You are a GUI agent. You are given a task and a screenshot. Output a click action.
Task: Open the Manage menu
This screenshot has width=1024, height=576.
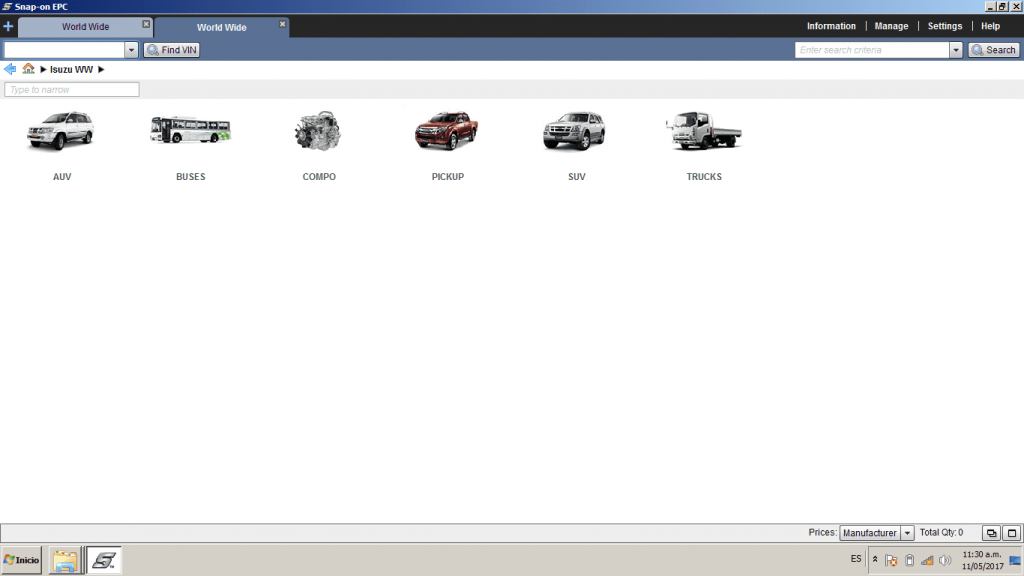click(x=891, y=26)
